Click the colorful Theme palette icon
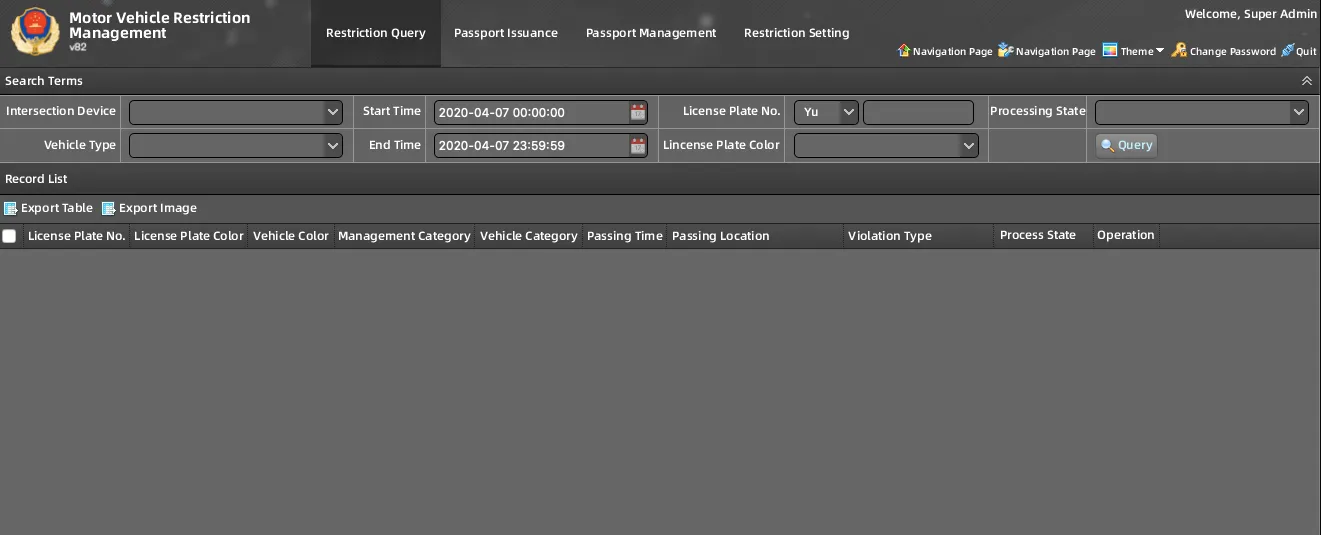Screen dimensions: 1321x535 [1110, 50]
